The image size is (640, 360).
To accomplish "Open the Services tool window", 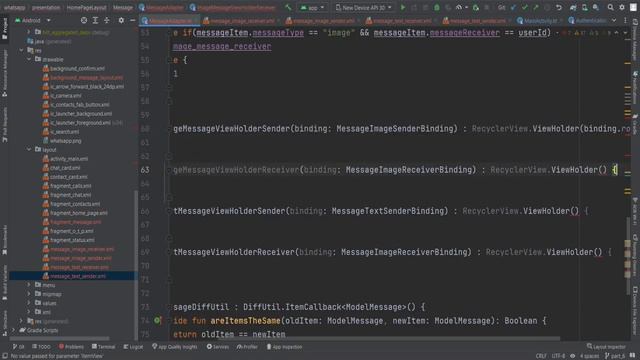I will tap(218, 347).
